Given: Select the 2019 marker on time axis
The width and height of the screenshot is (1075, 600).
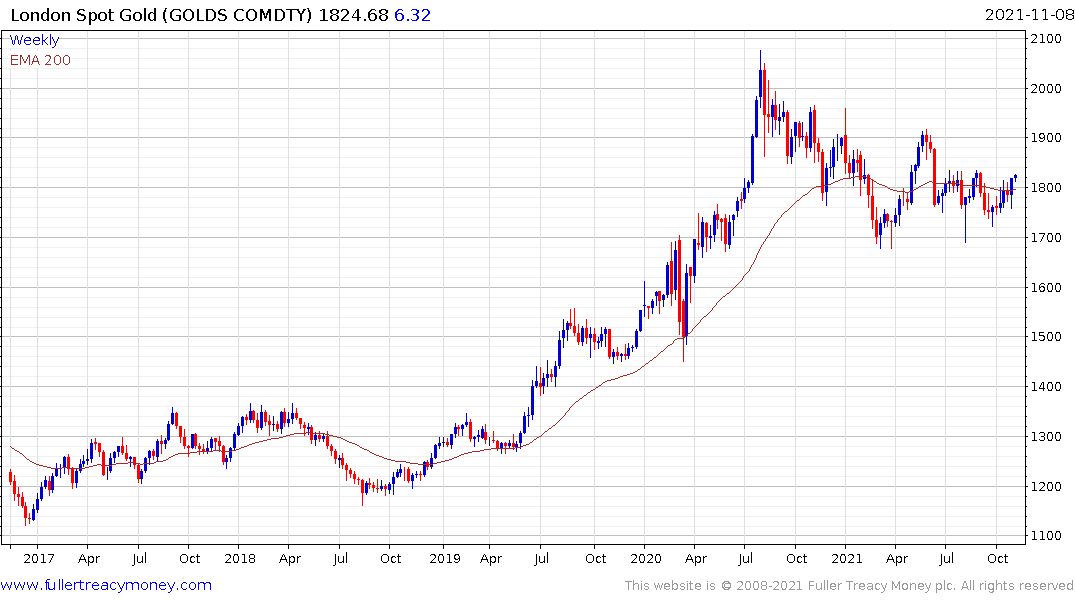Looking at the screenshot, I should tap(445, 558).
